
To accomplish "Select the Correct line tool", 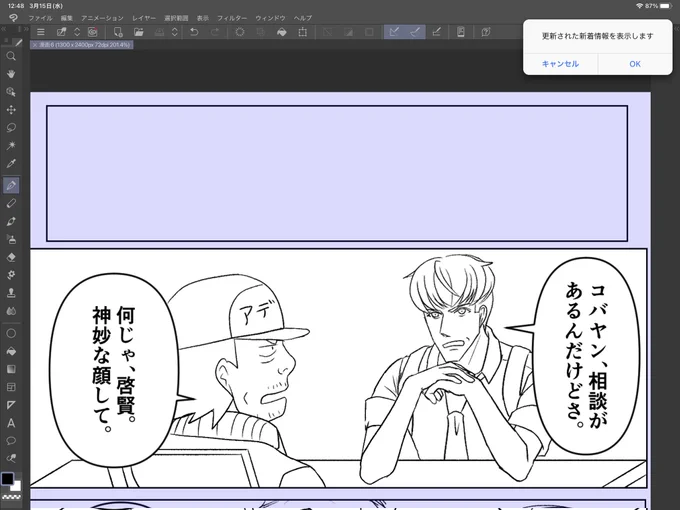I will [11, 458].
